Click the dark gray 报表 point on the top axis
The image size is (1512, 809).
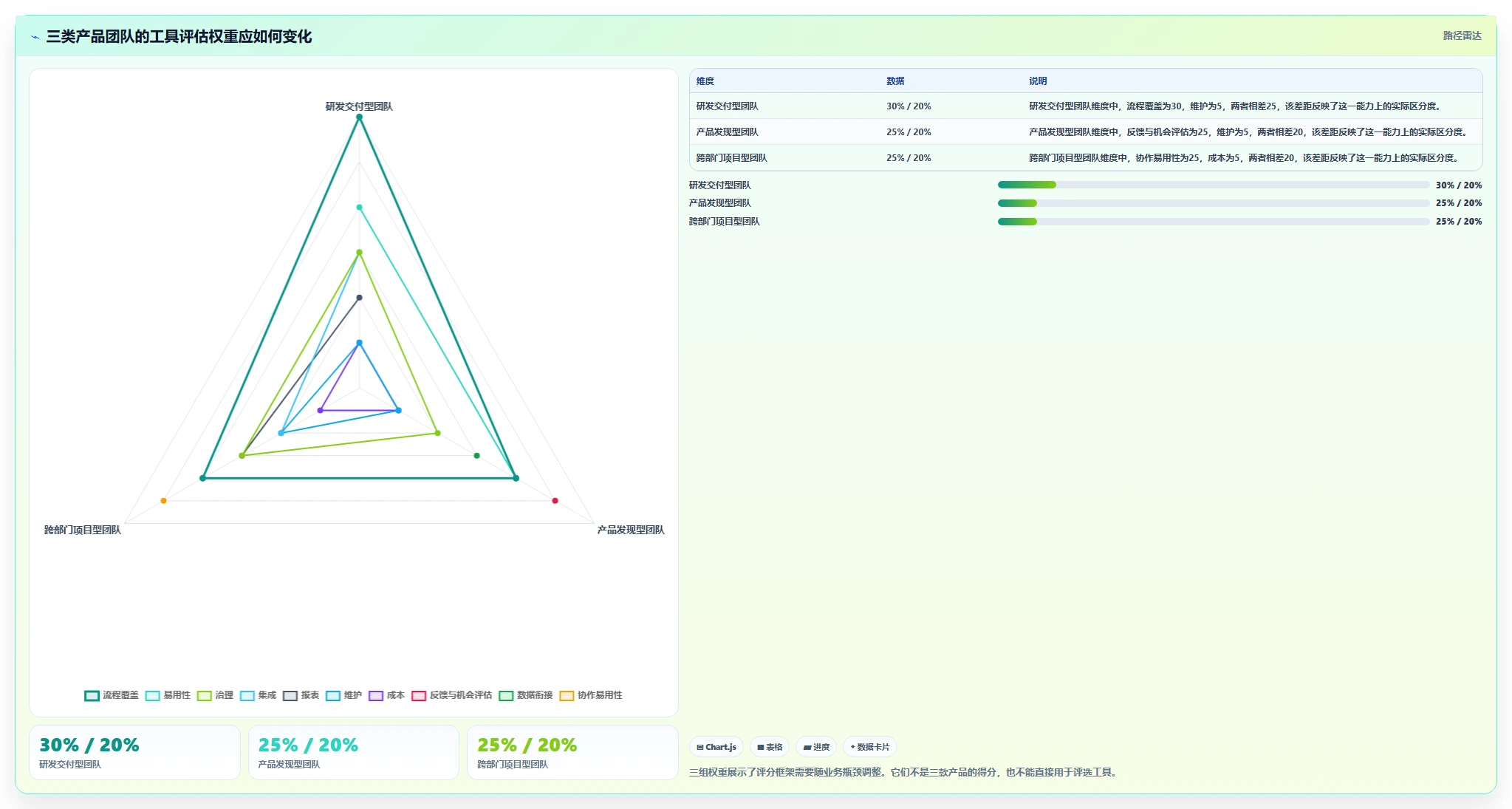(x=360, y=298)
